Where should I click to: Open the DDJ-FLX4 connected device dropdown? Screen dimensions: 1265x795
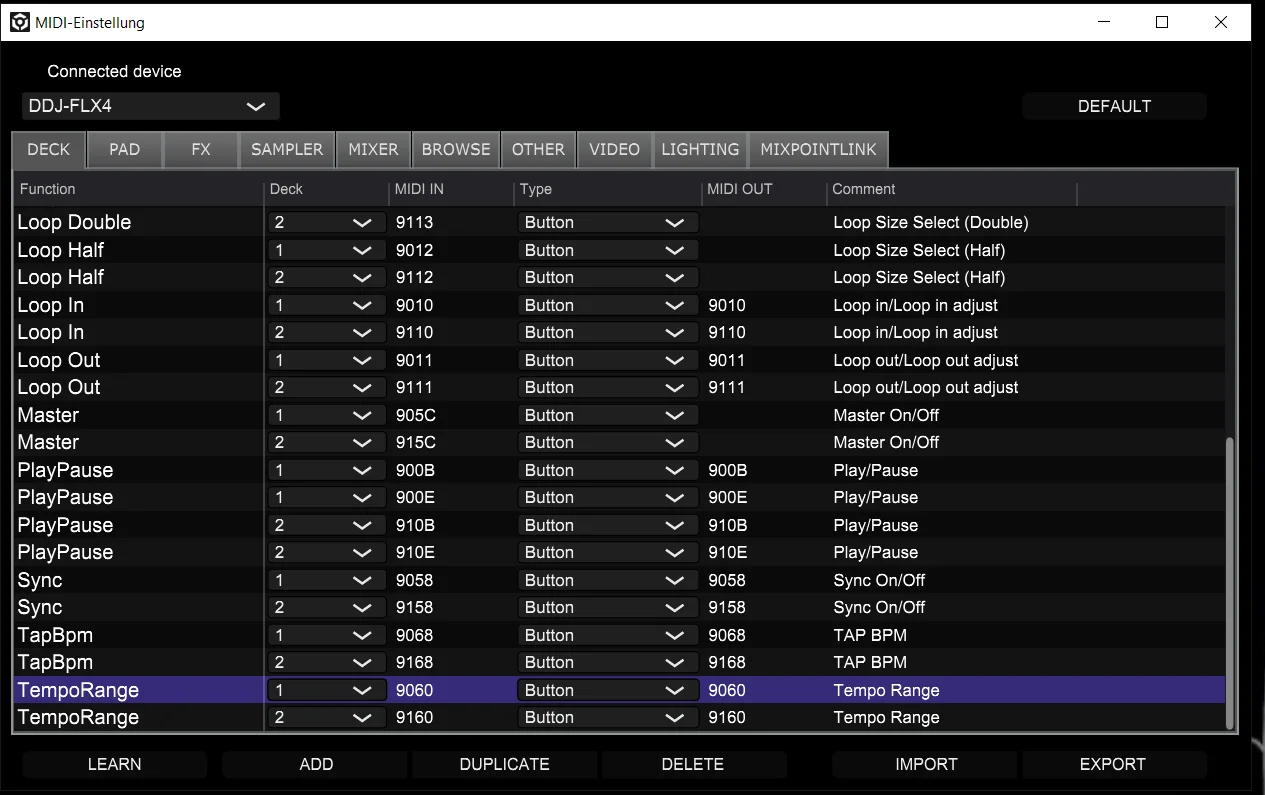pos(150,106)
